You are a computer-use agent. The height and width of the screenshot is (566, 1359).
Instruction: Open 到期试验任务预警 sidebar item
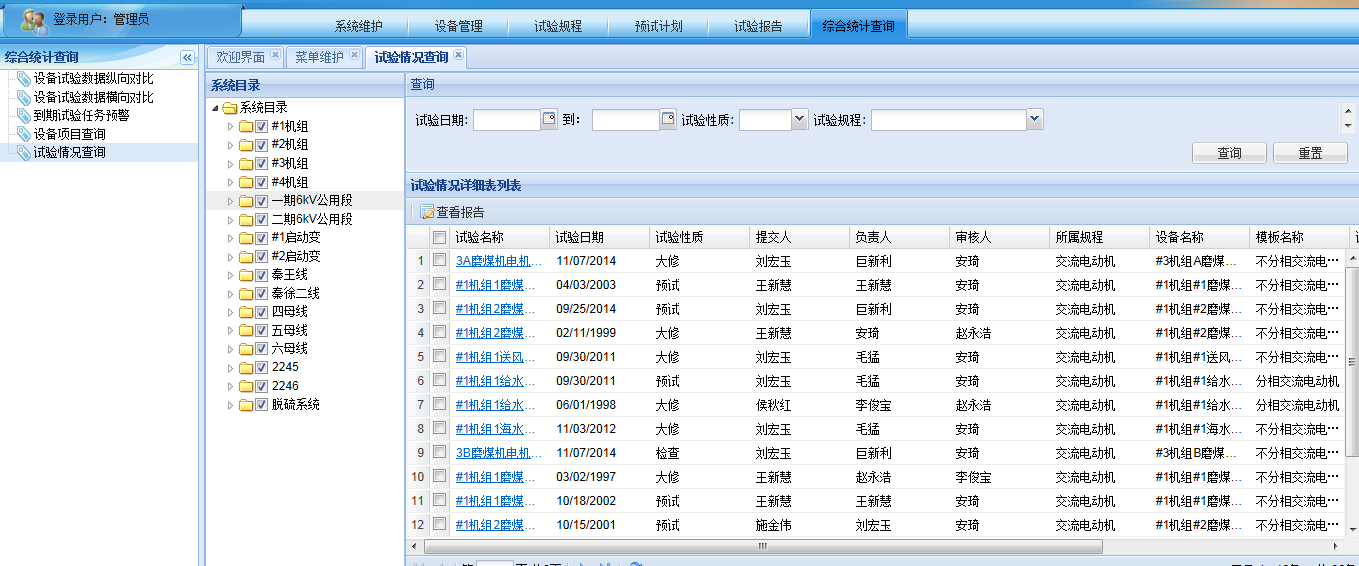pos(80,115)
